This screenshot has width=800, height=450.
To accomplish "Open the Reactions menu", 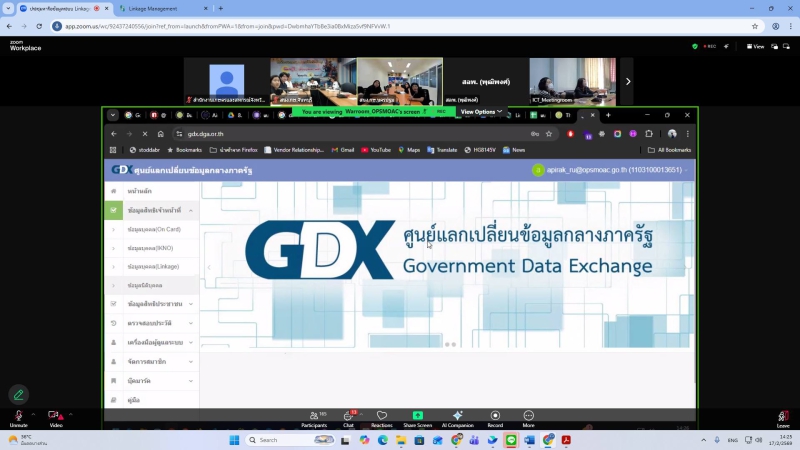I will 382,417.
